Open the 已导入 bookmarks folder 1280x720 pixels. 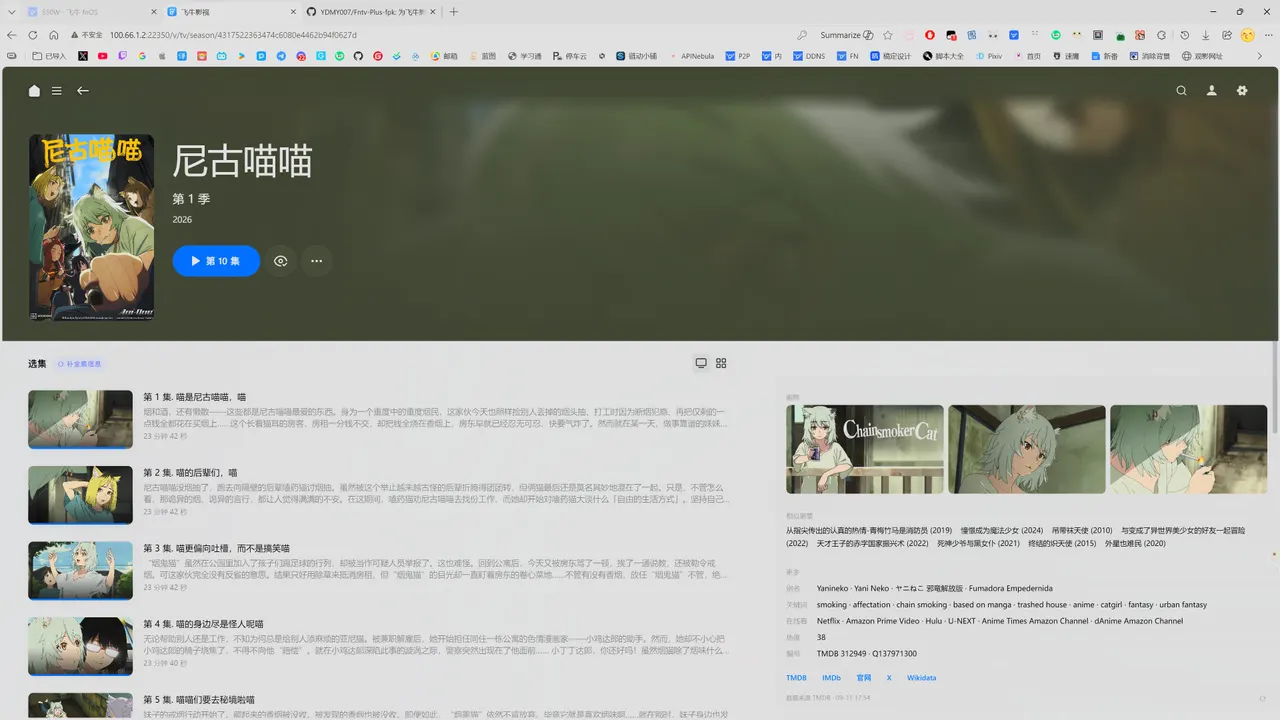[x=49, y=56]
